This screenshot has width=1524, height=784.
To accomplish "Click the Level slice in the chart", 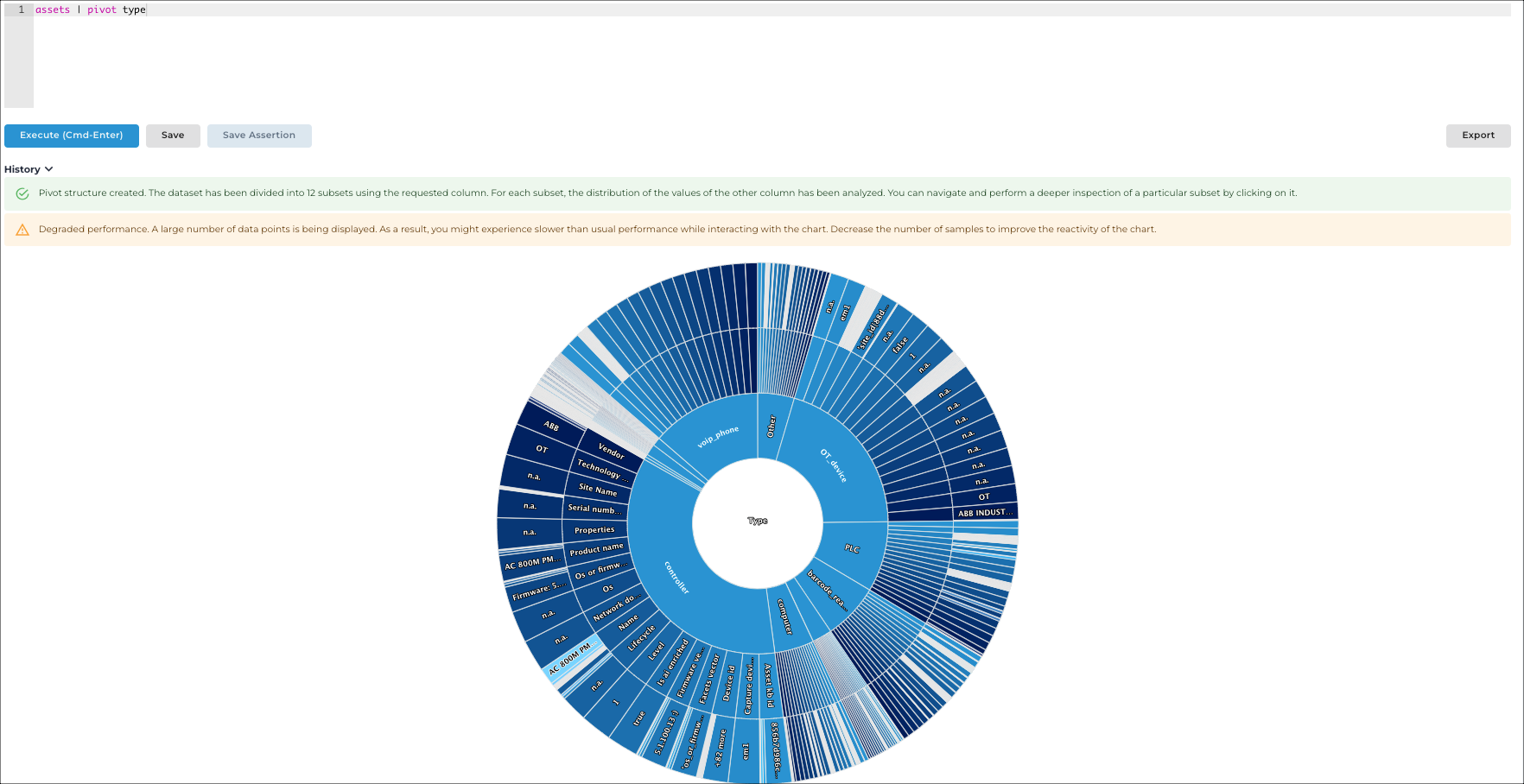I will click(657, 651).
